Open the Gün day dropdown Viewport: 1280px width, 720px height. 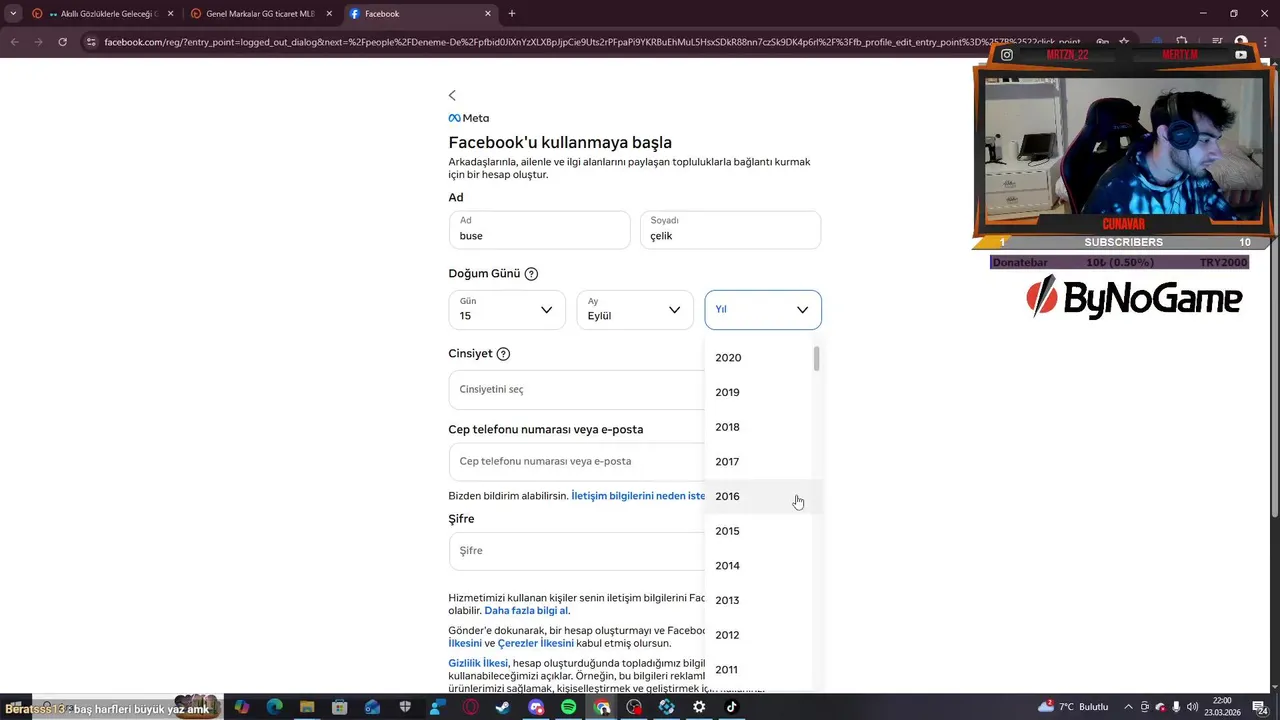point(507,310)
